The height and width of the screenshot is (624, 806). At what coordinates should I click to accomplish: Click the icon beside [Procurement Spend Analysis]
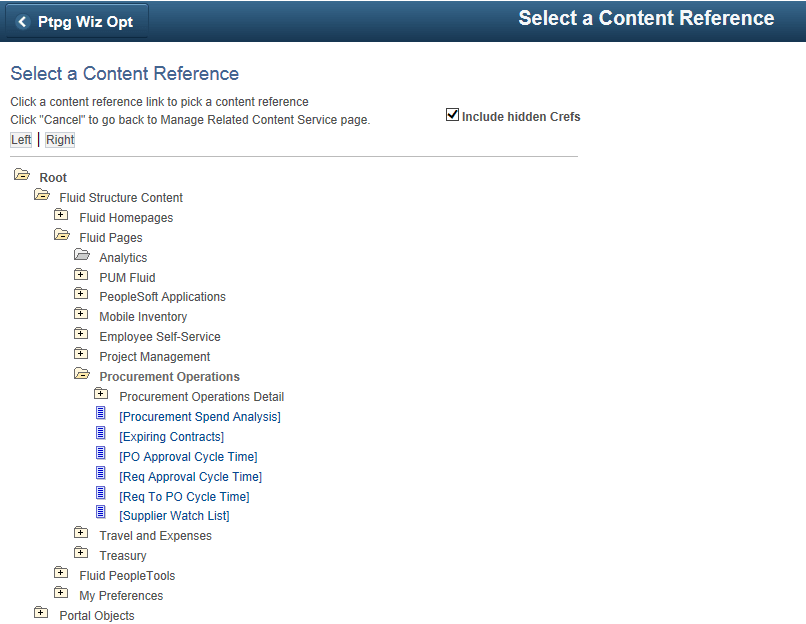[101, 416]
